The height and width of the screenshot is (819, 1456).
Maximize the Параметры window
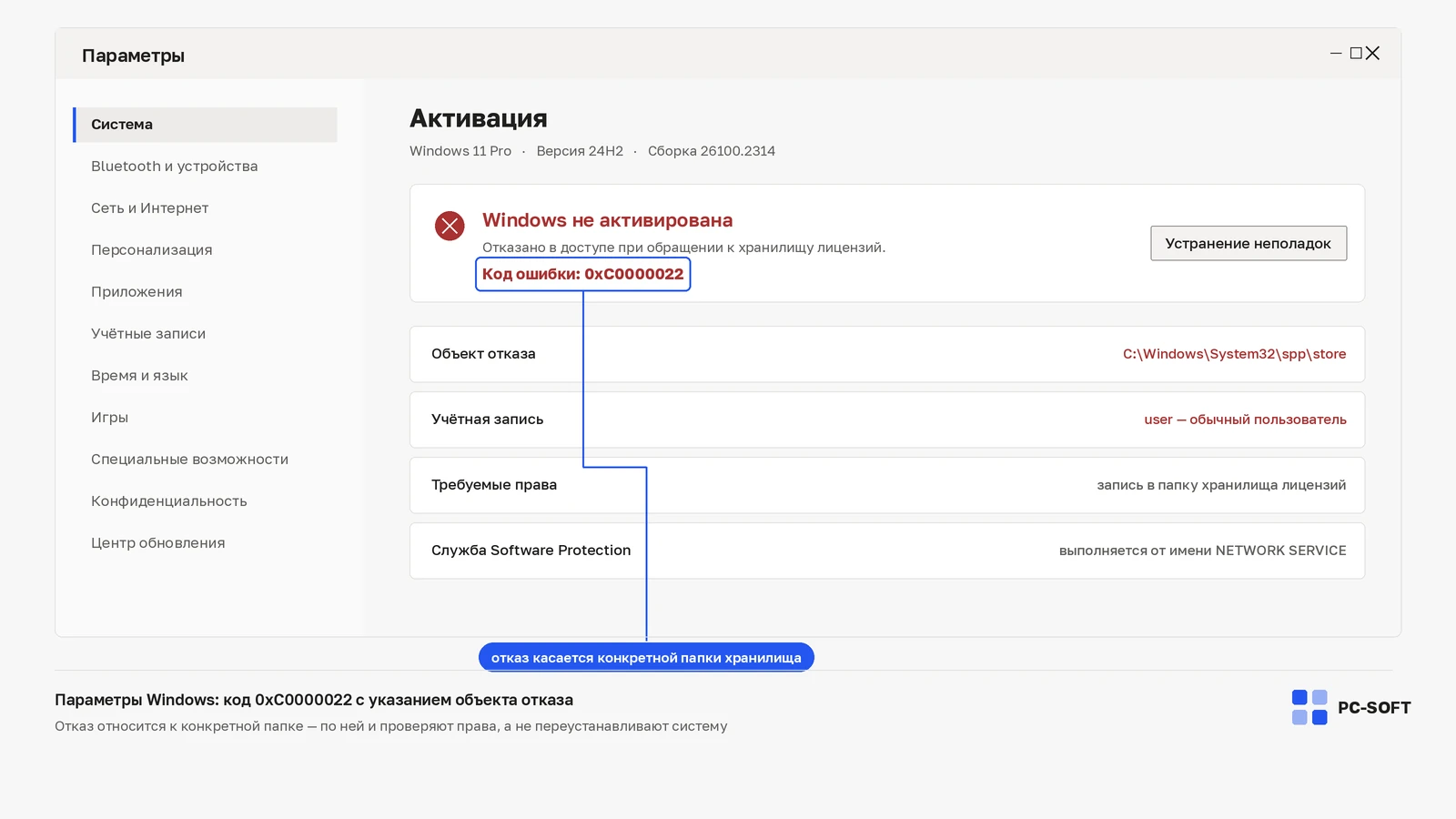[1356, 54]
